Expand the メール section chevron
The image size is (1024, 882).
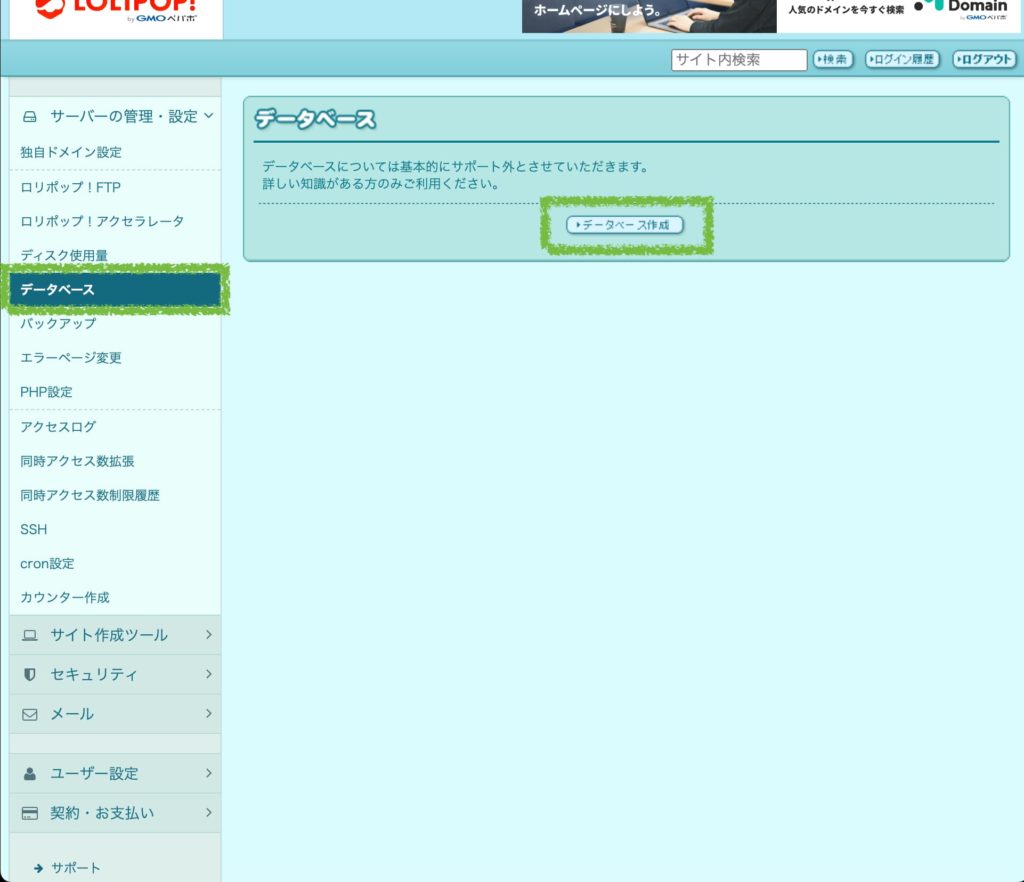coord(208,713)
